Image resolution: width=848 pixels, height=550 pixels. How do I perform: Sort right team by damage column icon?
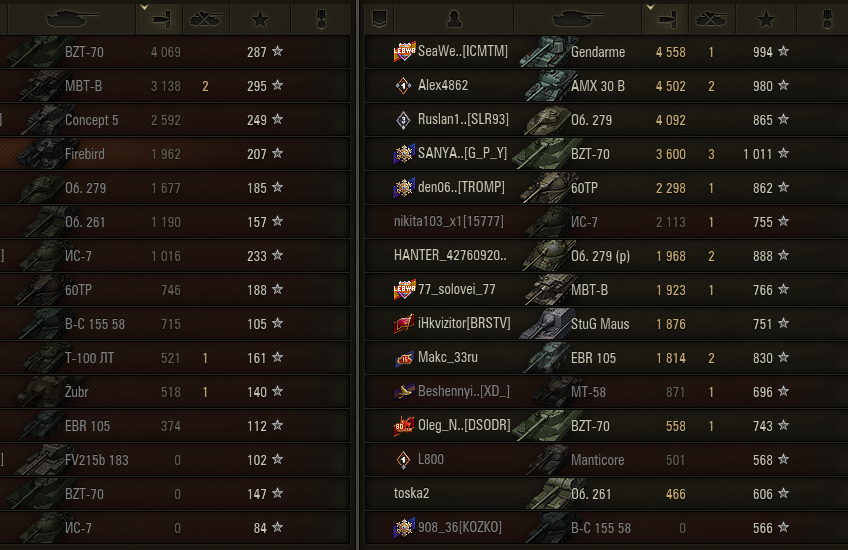point(666,19)
